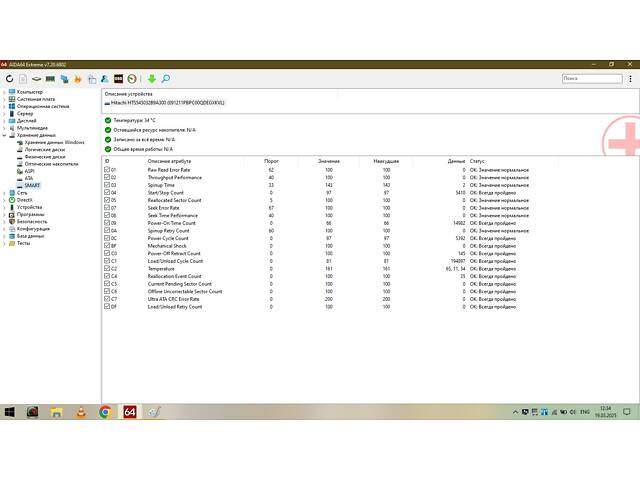Sort by the Статус column header
This screenshot has width=640, height=480.
477,161
